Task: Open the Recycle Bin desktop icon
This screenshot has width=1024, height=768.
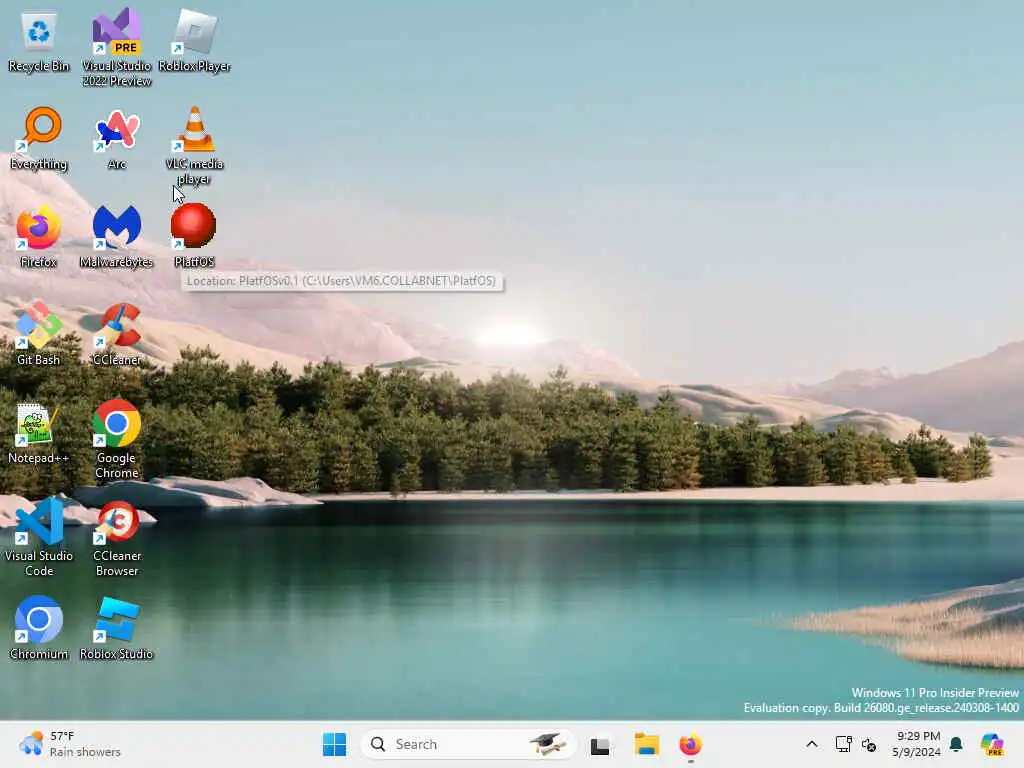Action: (39, 42)
